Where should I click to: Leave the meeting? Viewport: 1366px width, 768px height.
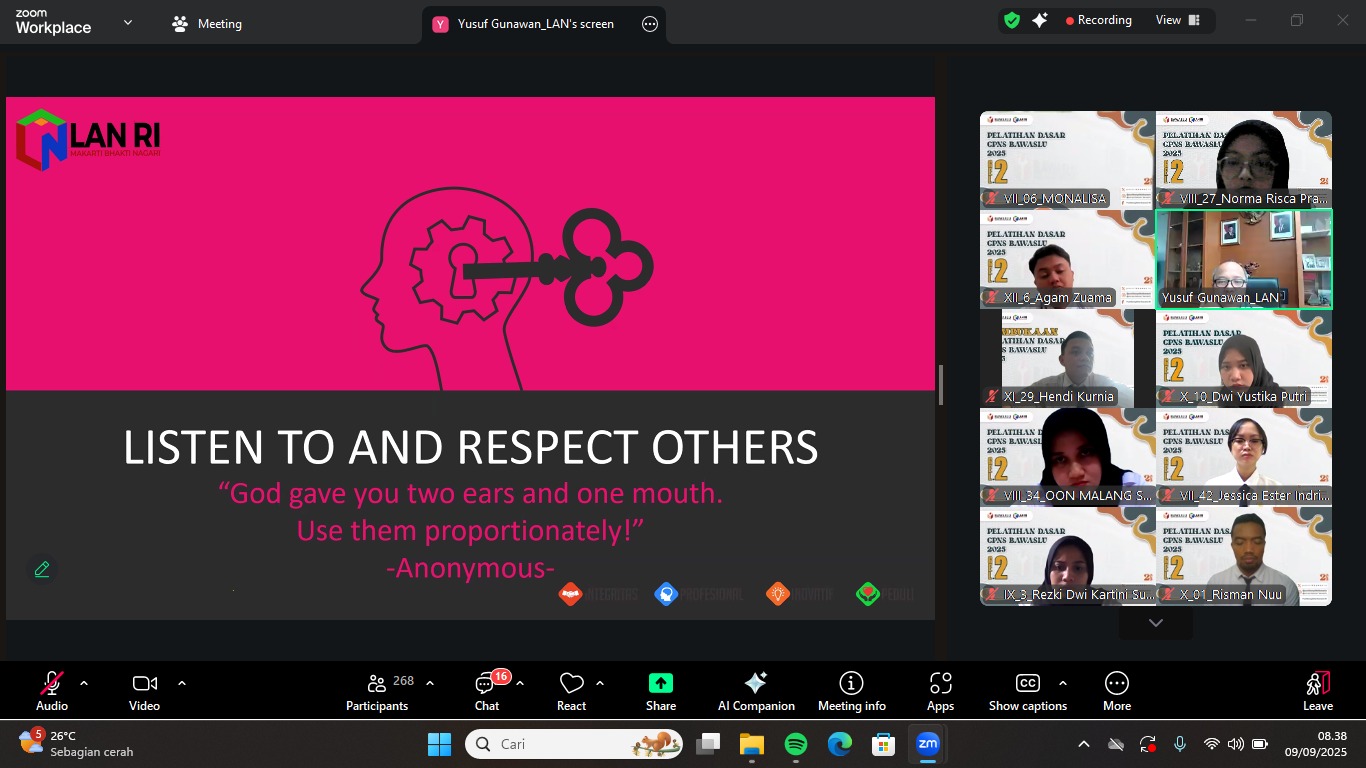point(1317,691)
